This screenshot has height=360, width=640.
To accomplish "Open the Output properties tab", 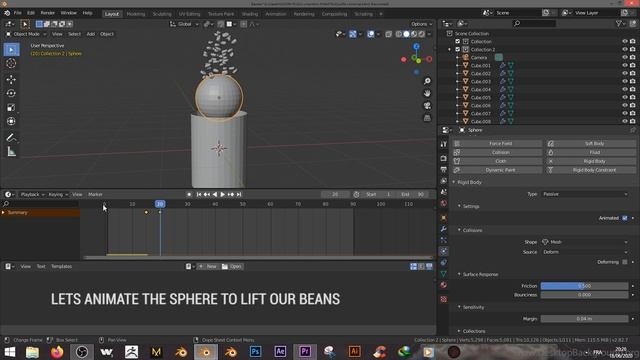I will tap(444, 169).
